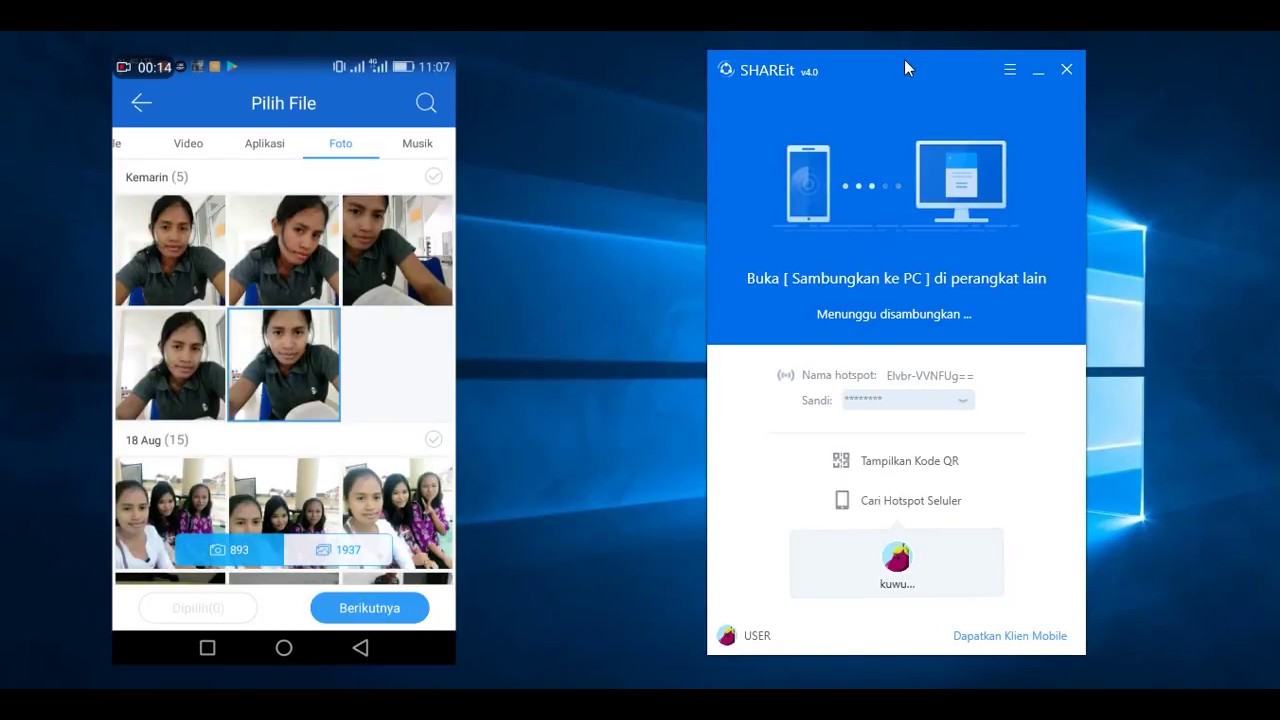Click the USER profile avatar
The image size is (1280, 720).
(727, 636)
